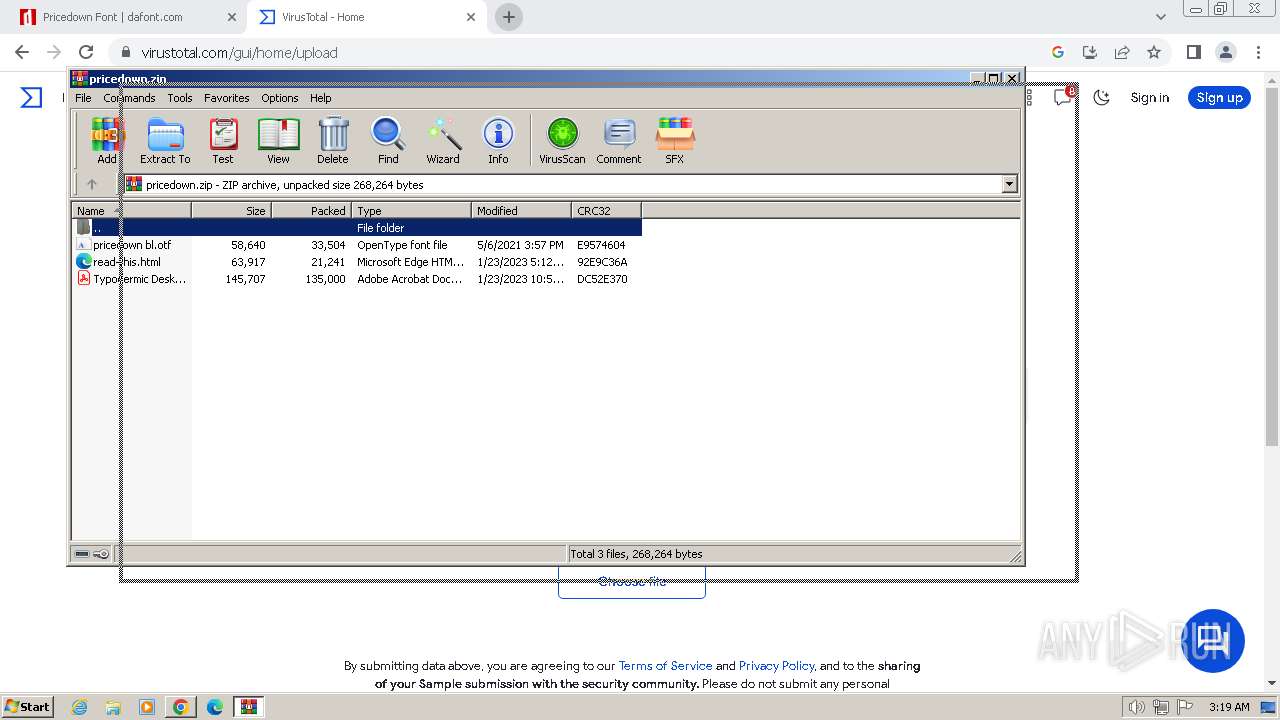Click volume speaker tray icon
This screenshot has height=720, width=1280.
[1137, 707]
